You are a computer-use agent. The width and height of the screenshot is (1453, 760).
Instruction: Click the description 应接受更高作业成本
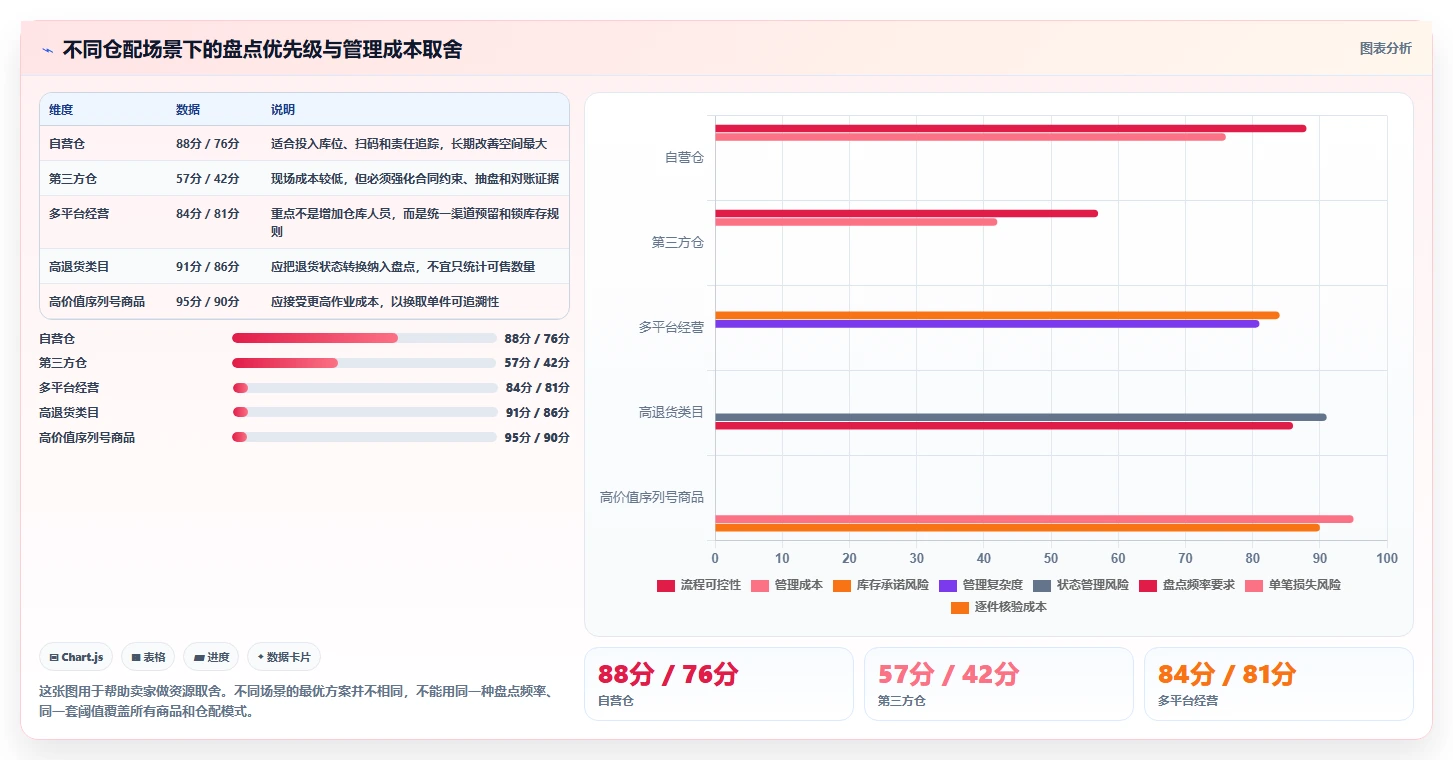385,302
